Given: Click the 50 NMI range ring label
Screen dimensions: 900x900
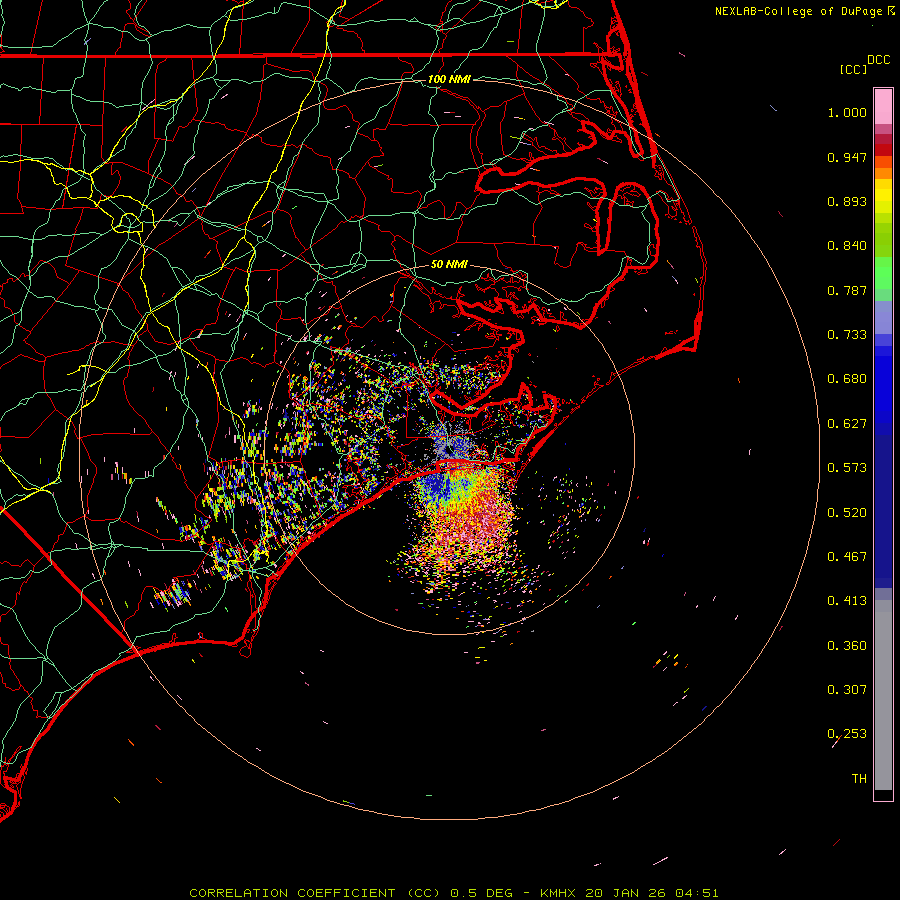Looking at the screenshot, I should coord(449,264).
